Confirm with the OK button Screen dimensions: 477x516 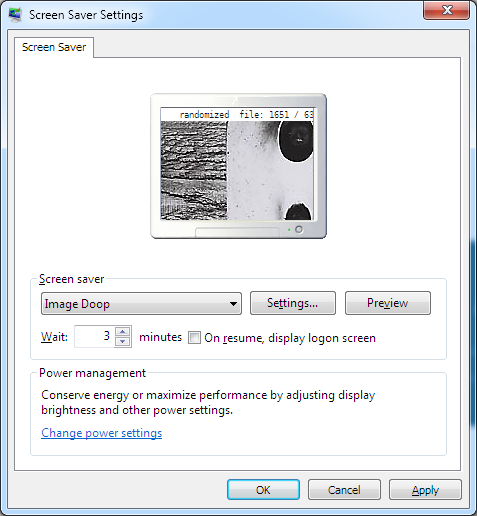click(263, 490)
